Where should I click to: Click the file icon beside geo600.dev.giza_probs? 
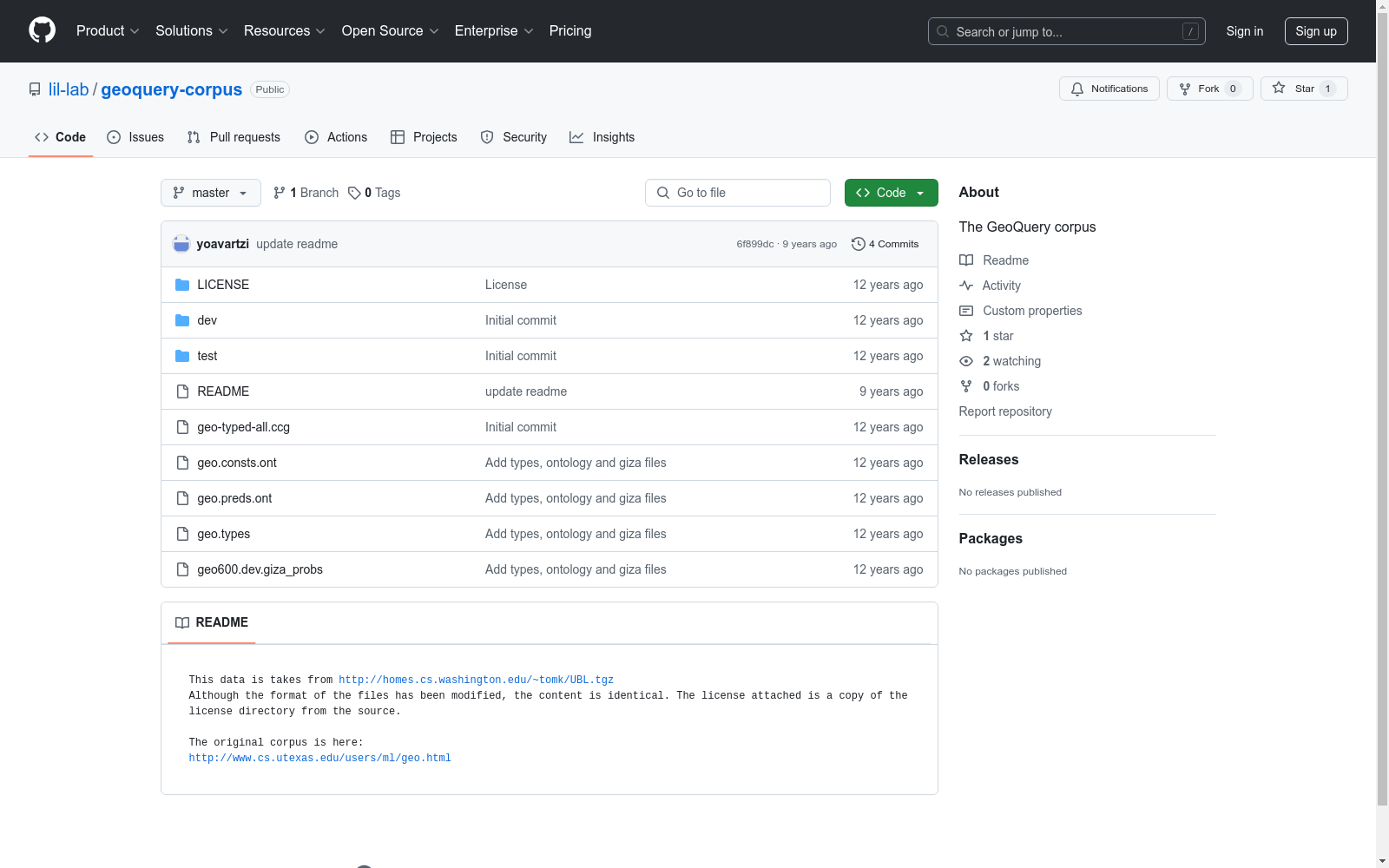[182, 569]
